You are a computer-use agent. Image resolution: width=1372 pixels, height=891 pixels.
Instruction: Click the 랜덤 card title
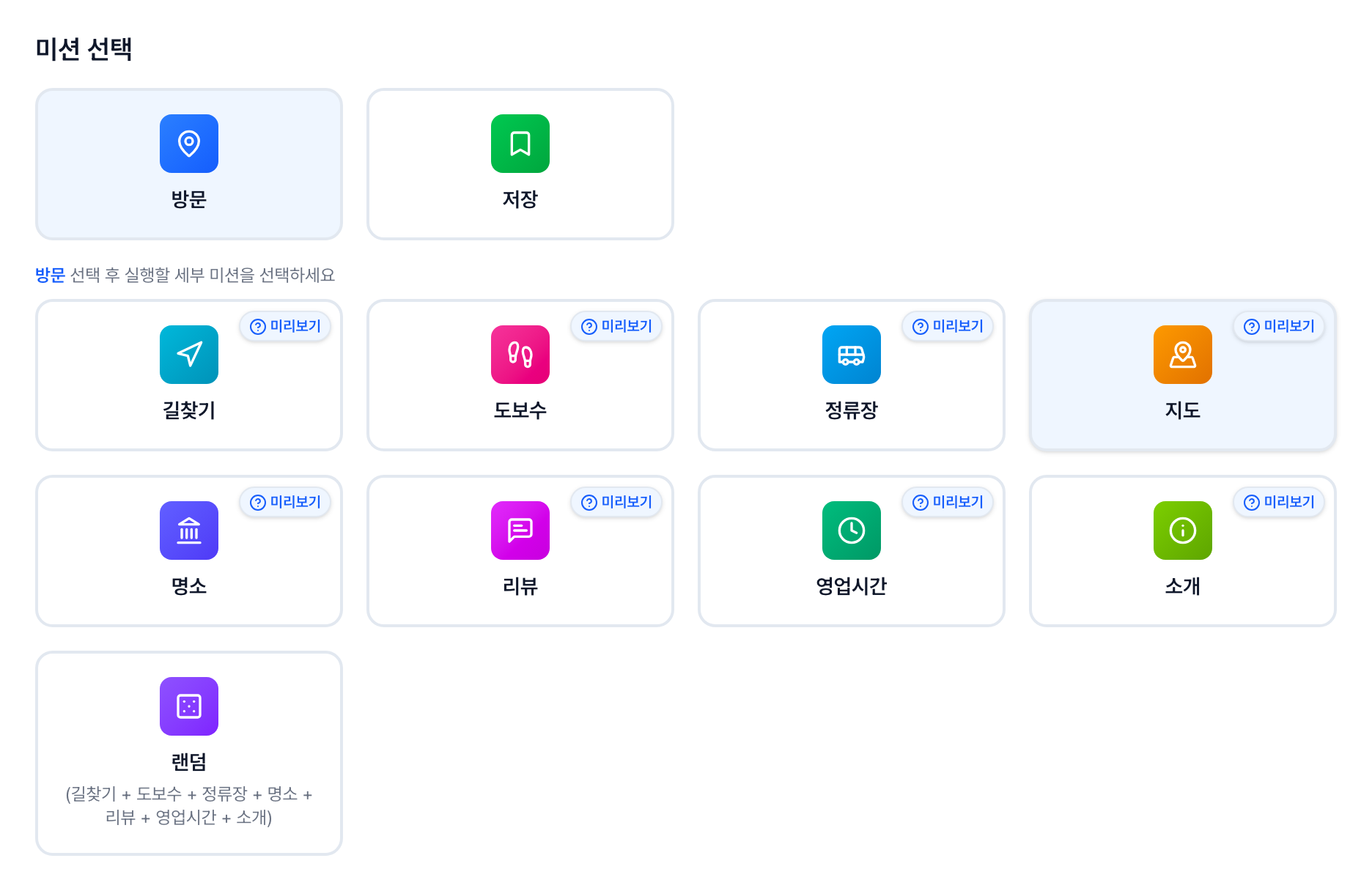(x=189, y=762)
